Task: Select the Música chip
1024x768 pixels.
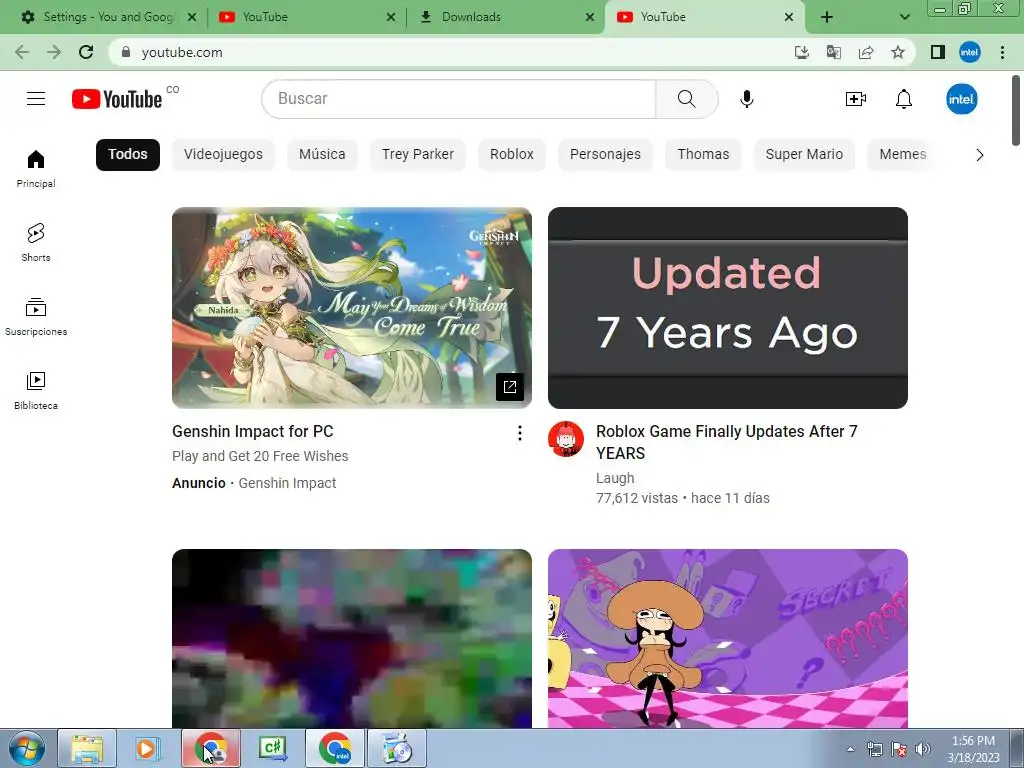Action: pyautogui.click(x=322, y=155)
